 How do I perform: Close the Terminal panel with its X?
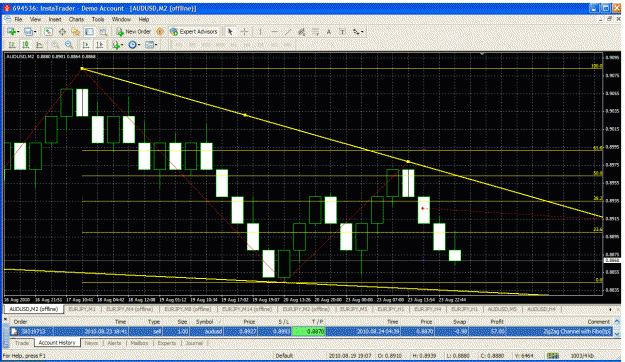pos(6,319)
